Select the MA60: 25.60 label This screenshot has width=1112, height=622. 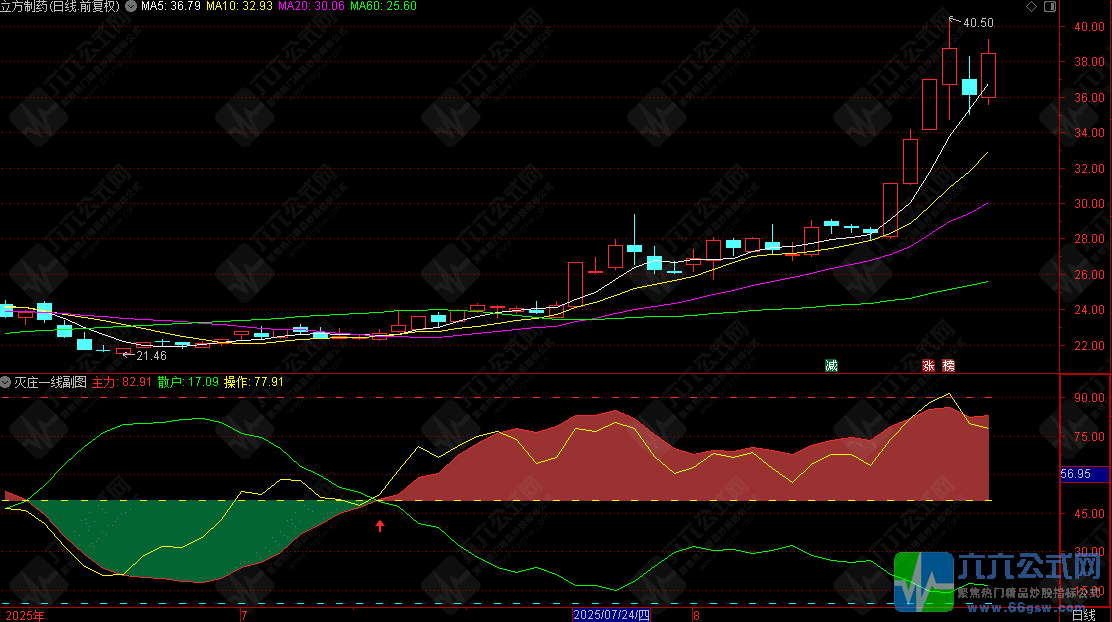[384, 6]
